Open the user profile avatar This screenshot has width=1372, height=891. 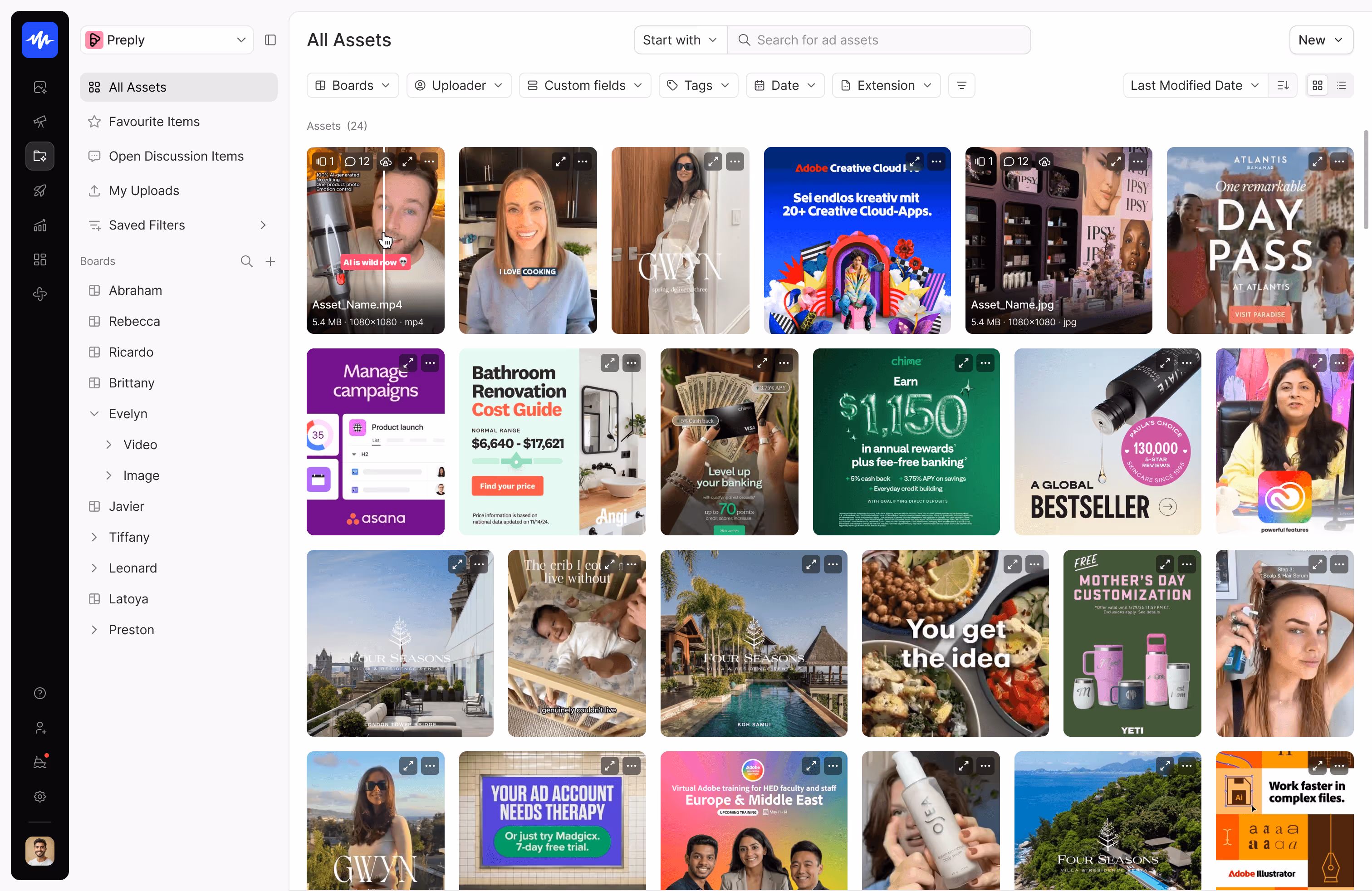40,851
